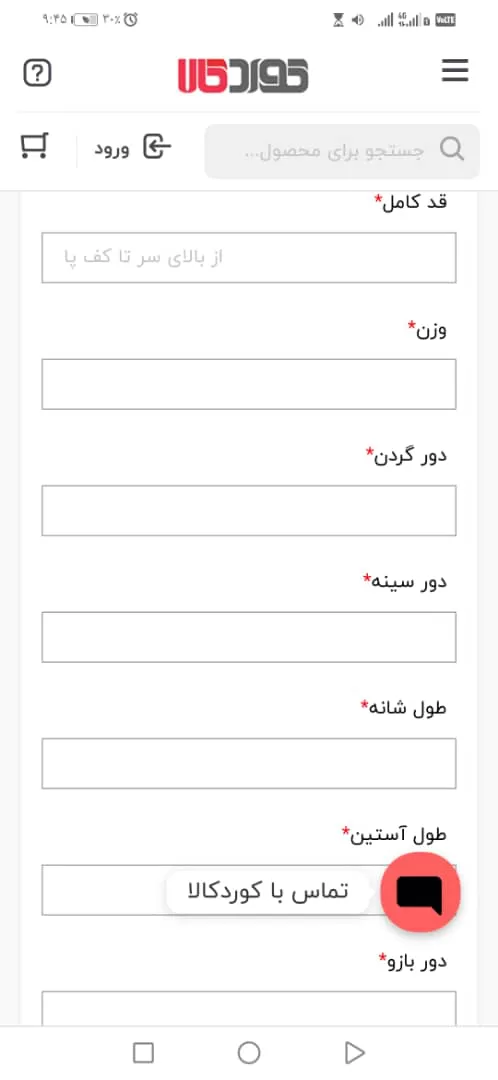Tap the Android recent apps square
Screen dimensions: 498x1080
click(143, 1052)
